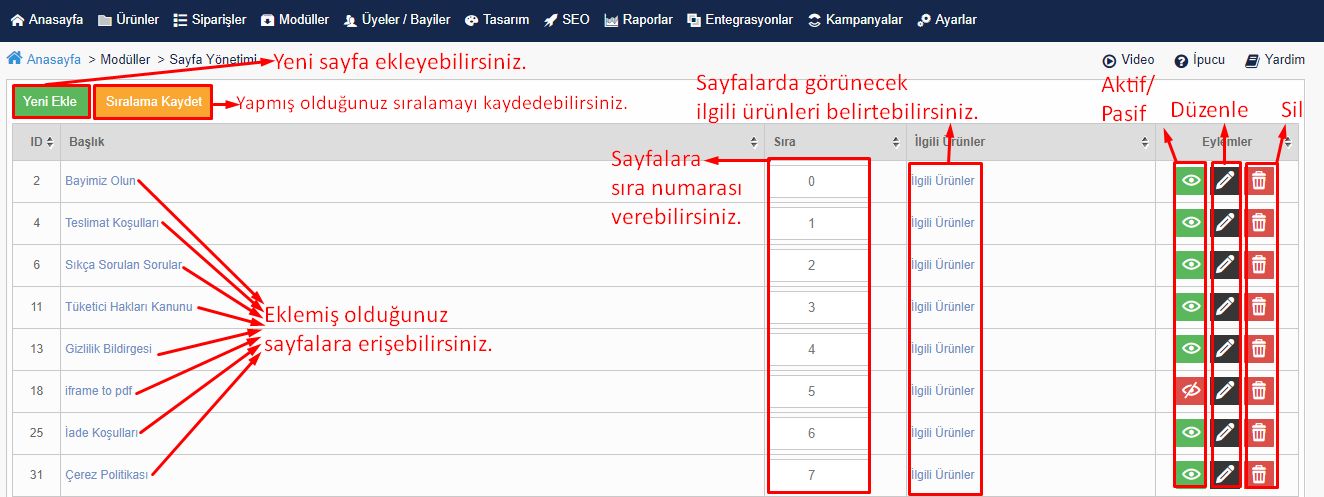Open the İpucu tip link
Viewport: 1324px width, 497px height.
(x=1199, y=60)
